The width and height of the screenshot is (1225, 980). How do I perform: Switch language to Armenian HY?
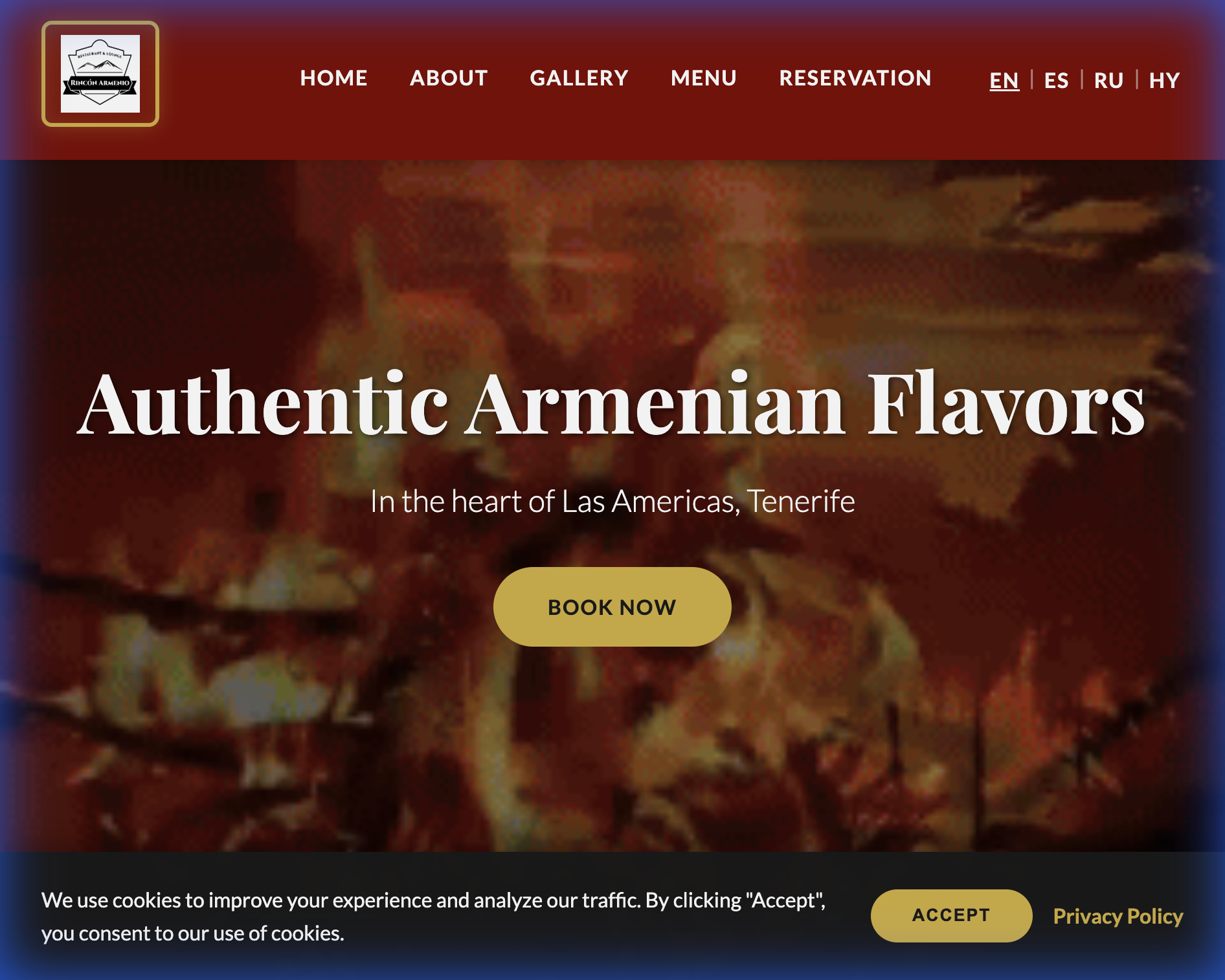[1164, 80]
